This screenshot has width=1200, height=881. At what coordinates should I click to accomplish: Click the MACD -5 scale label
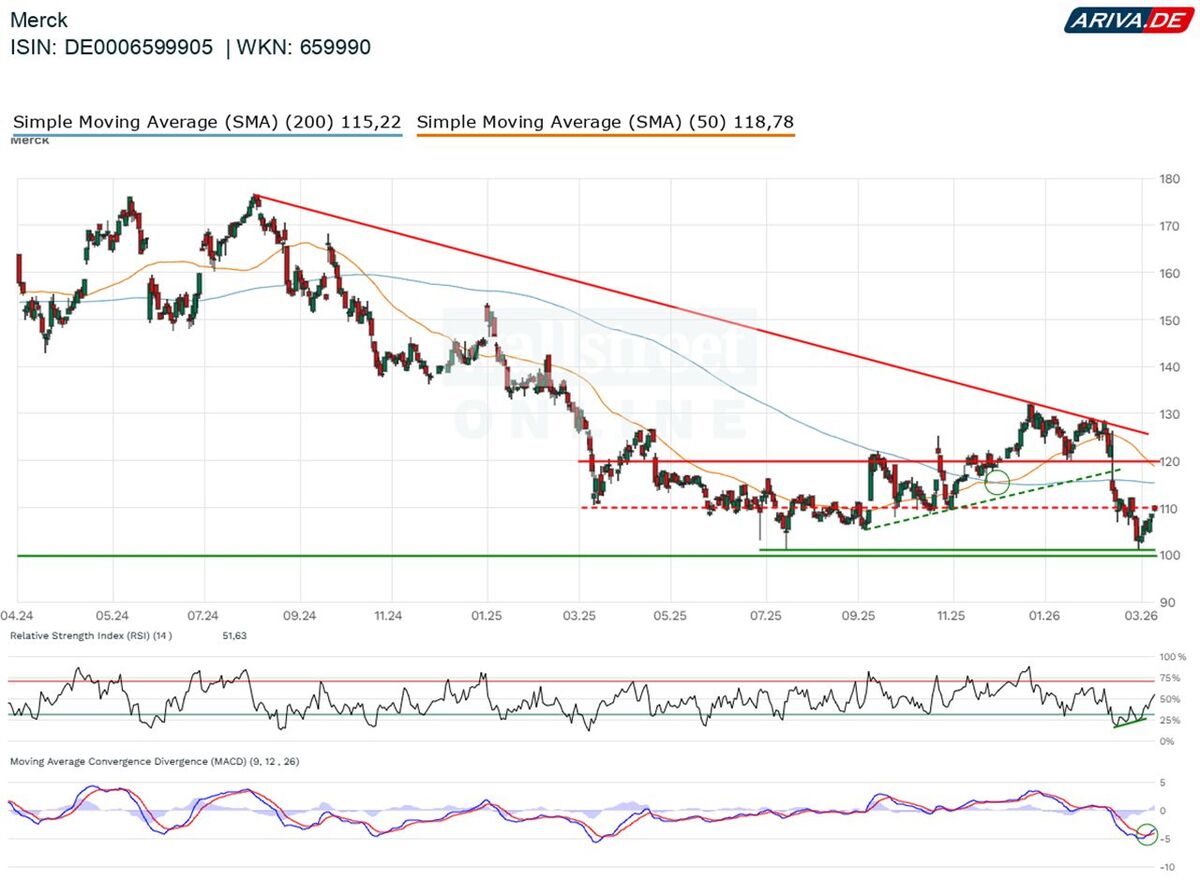1163,838
